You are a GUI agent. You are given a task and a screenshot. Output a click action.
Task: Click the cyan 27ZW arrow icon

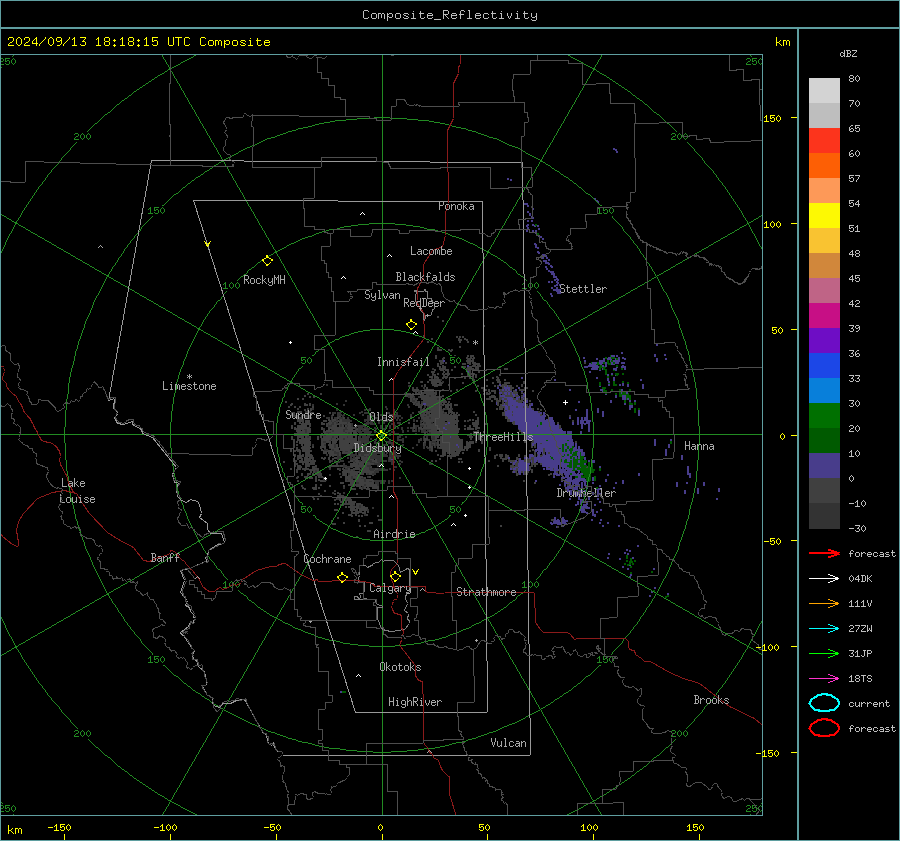click(824, 629)
